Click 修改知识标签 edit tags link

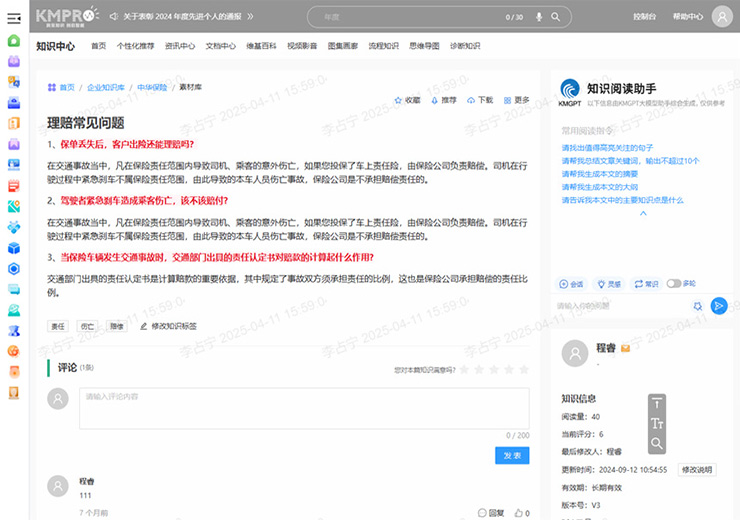coord(168,326)
